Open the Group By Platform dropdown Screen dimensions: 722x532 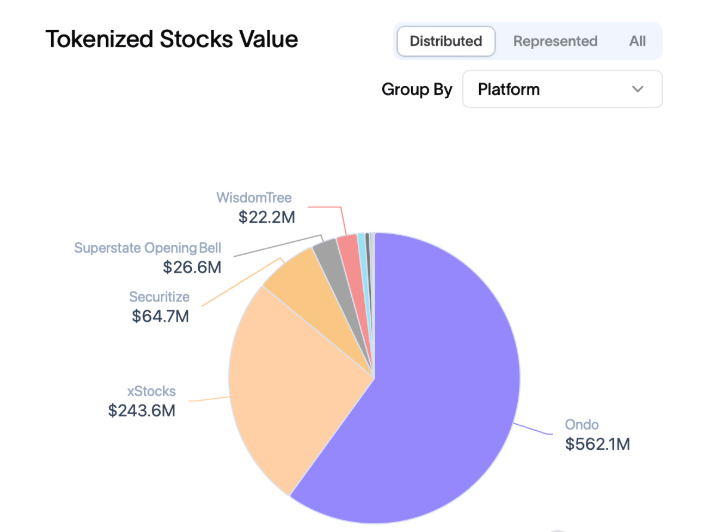(562, 89)
